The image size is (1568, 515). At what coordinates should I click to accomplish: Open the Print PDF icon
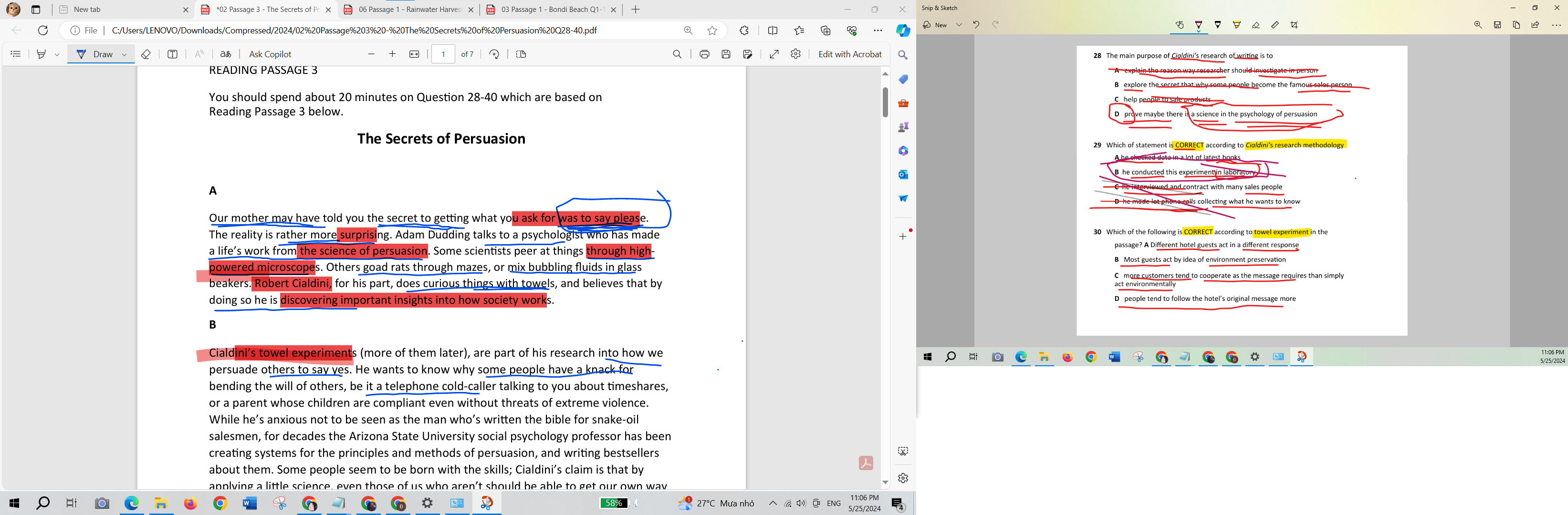pyautogui.click(x=704, y=54)
